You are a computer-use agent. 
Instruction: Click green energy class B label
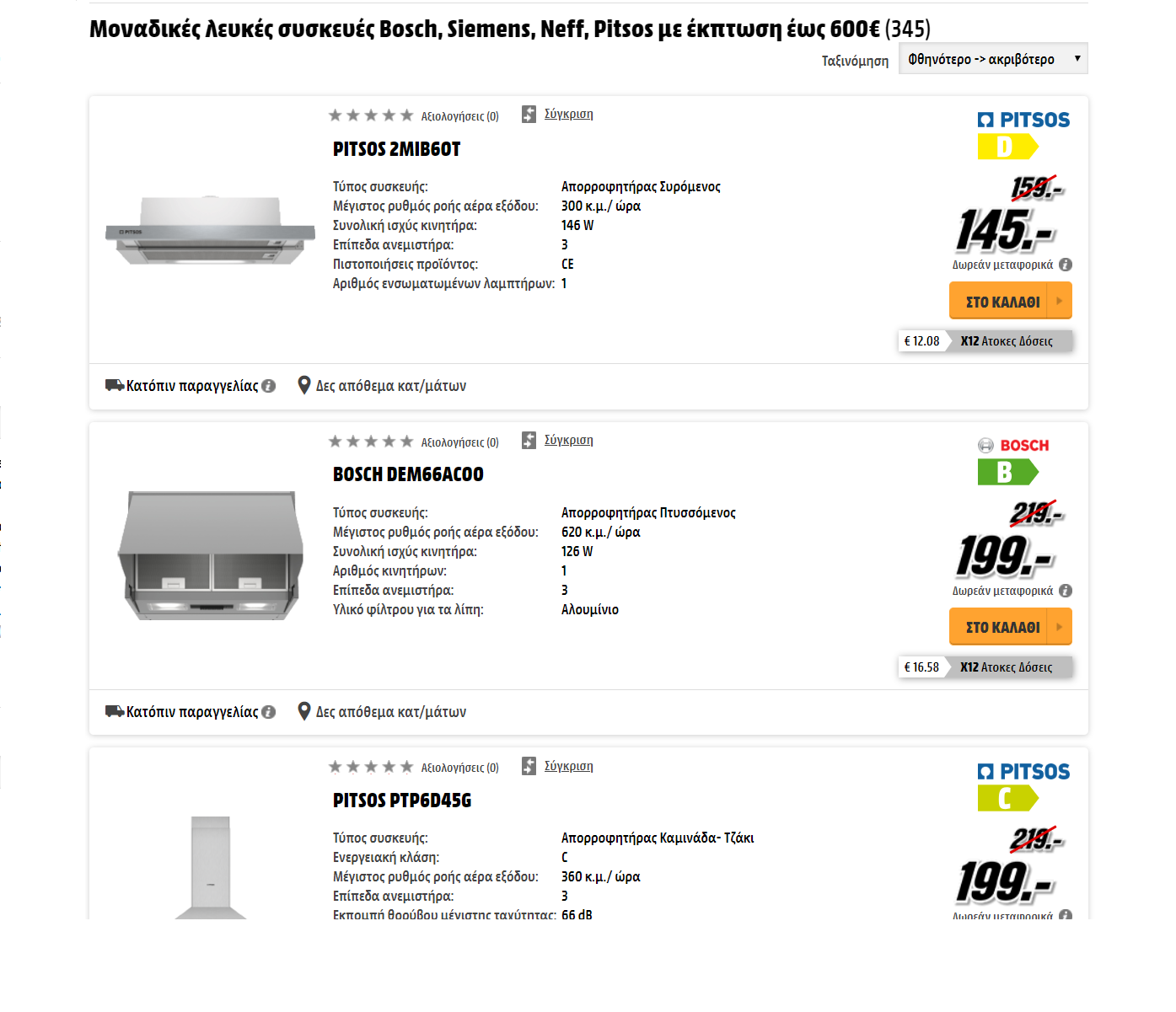point(1007,473)
